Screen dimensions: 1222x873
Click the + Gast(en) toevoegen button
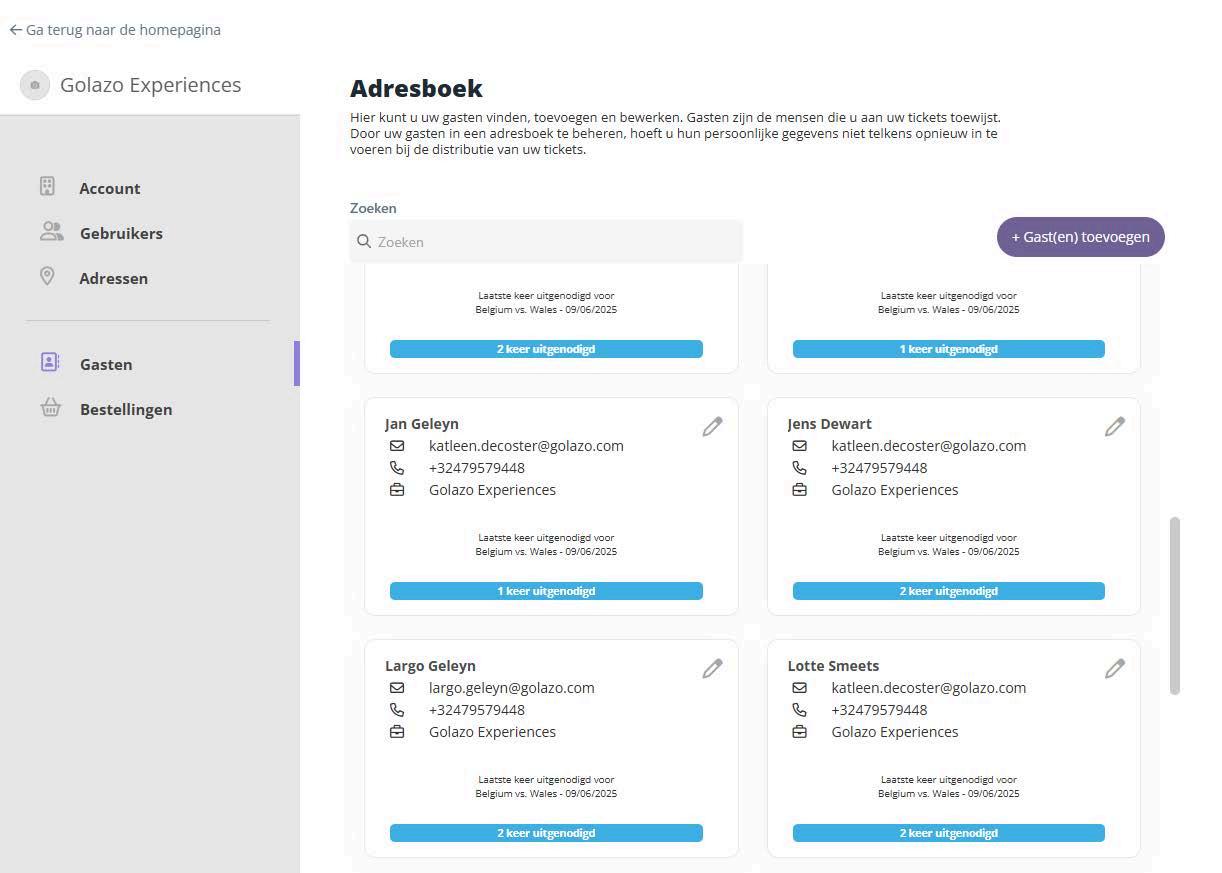(x=1080, y=237)
